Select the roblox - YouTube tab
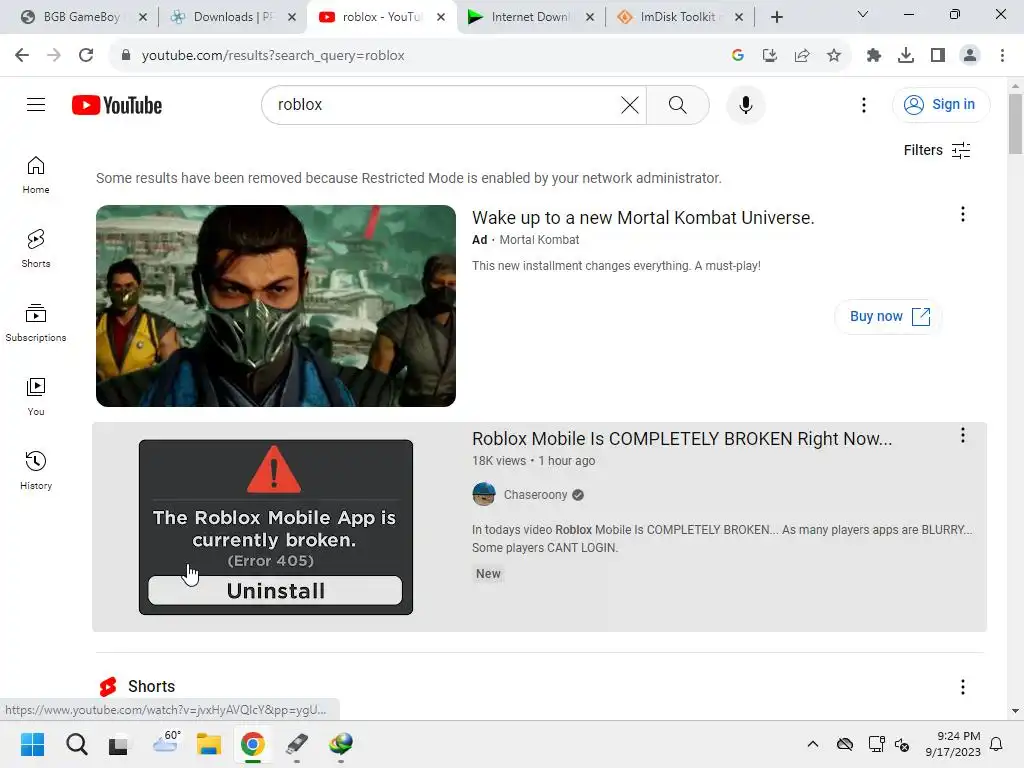Image resolution: width=1024 pixels, height=768 pixels. pyautogui.click(x=380, y=17)
